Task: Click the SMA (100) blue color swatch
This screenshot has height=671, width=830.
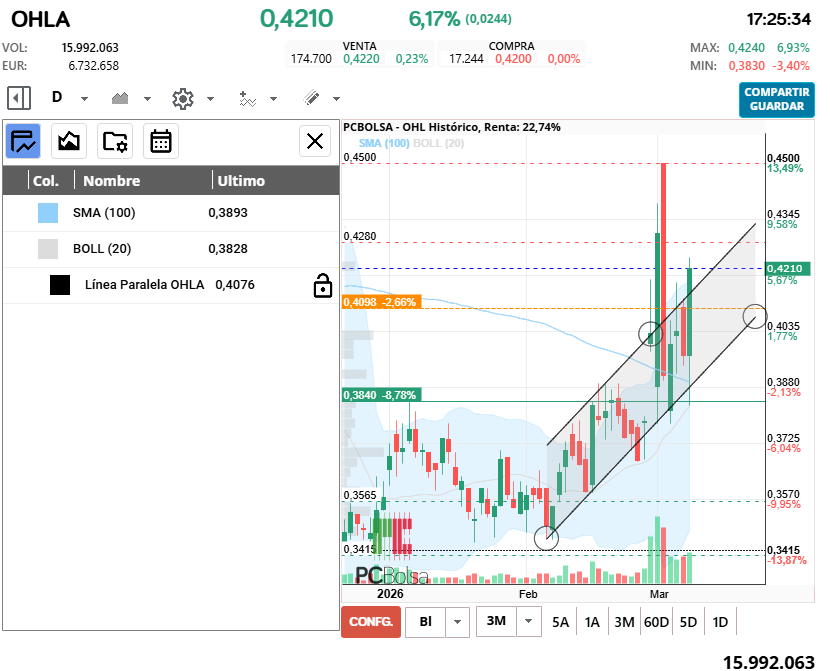Action: coord(48,213)
